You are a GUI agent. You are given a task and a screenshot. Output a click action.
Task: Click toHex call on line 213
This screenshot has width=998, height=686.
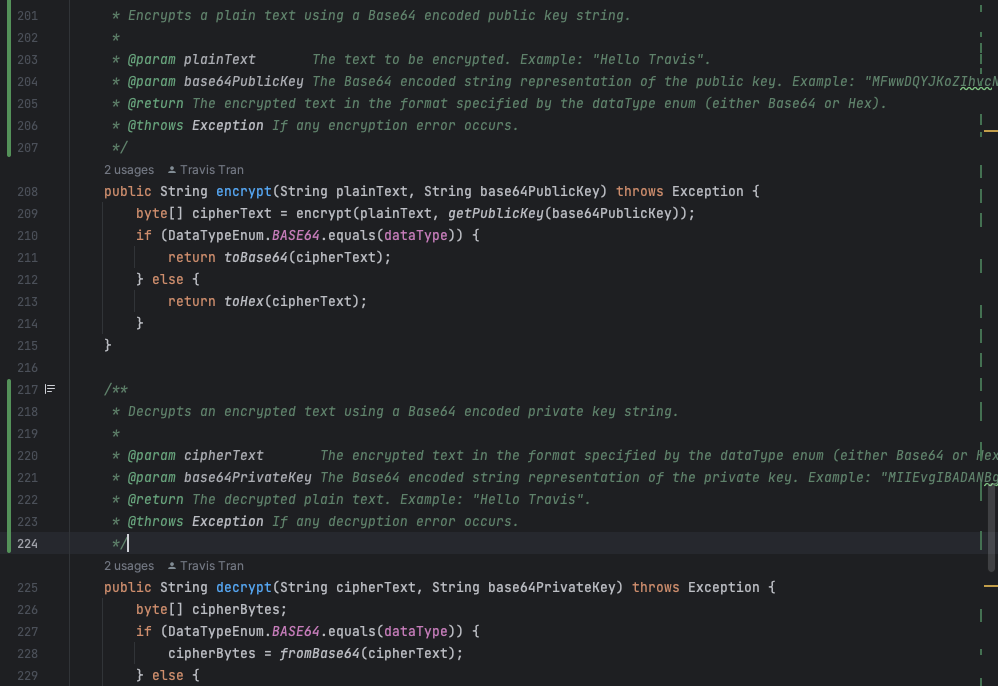tap(247, 301)
